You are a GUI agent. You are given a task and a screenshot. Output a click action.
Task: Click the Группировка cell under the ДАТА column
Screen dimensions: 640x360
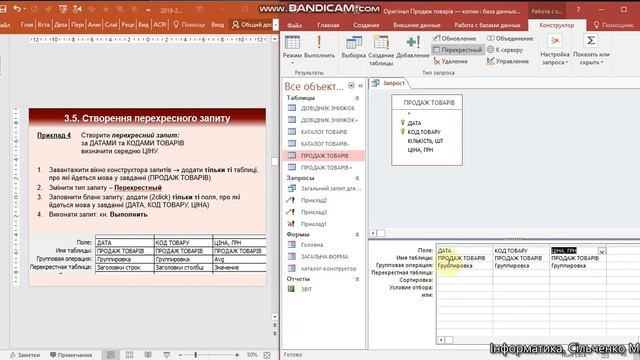(464, 266)
